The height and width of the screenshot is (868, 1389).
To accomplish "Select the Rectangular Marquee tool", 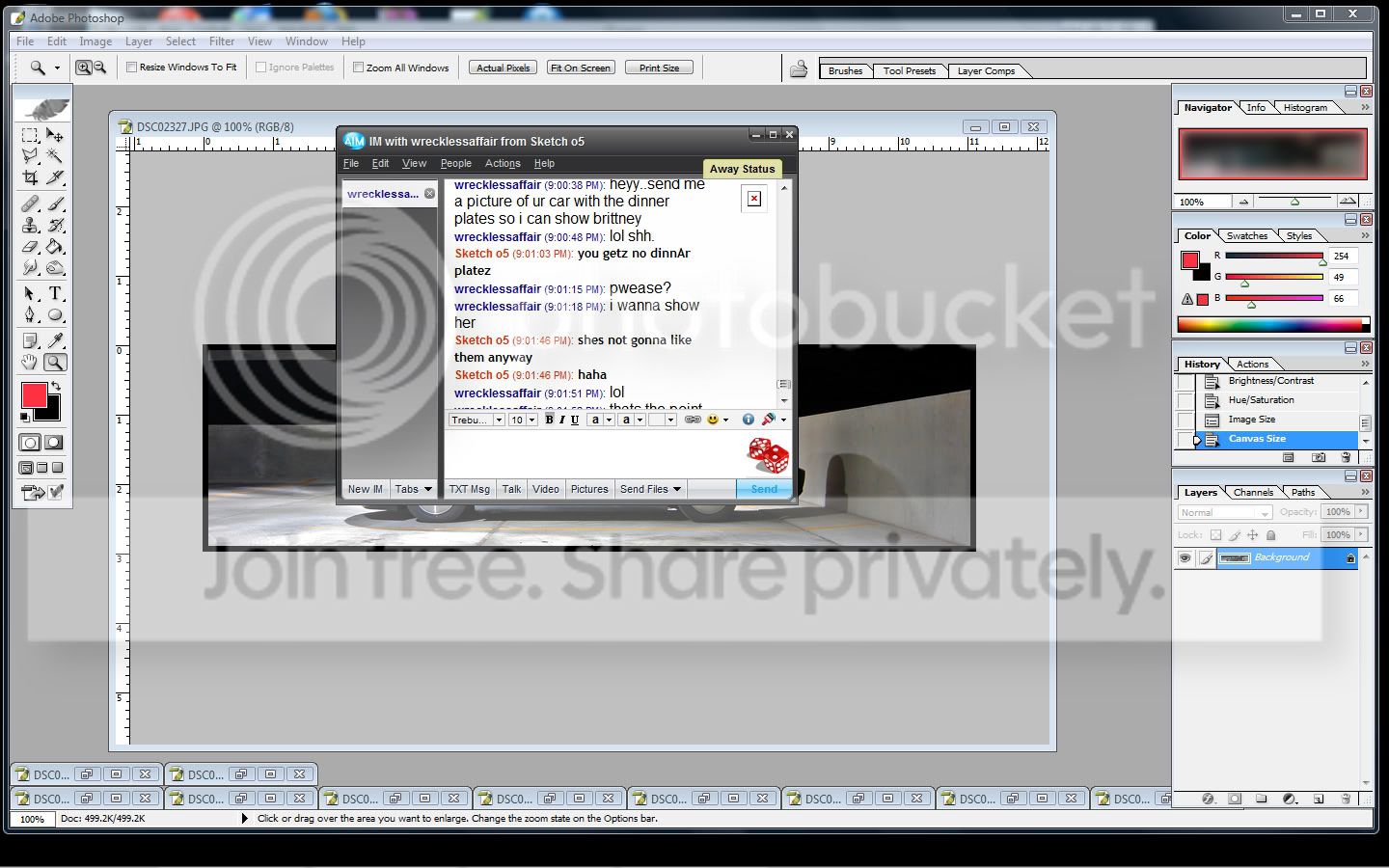I will tap(30, 135).
